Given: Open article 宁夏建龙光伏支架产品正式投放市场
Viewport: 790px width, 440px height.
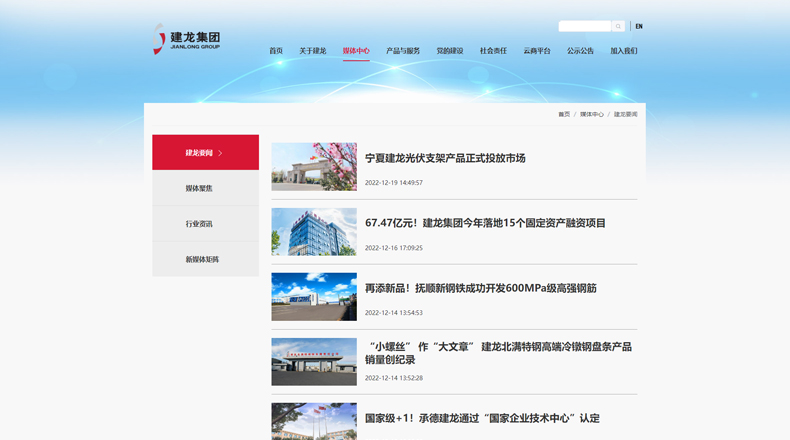Looking at the screenshot, I should 445,158.
